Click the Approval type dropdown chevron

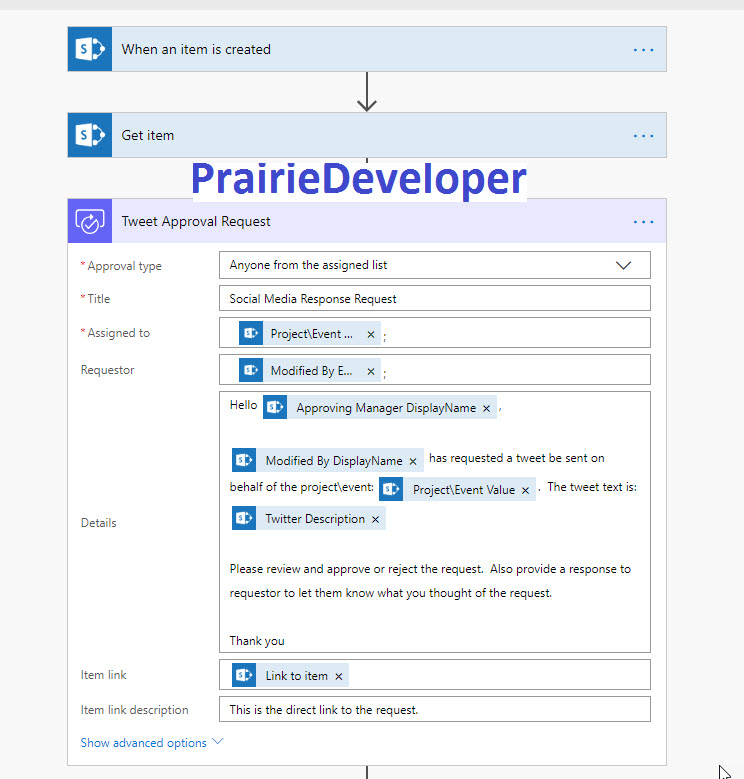pyautogui.click(x=623, y=265)
